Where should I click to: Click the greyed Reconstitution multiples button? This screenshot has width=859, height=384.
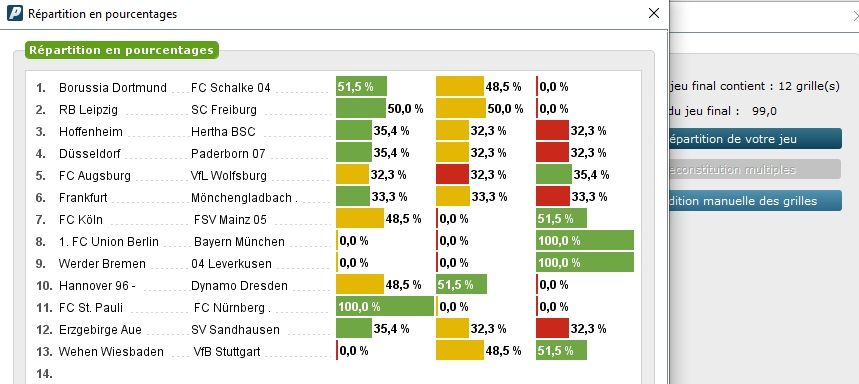[x=754, y=169]
